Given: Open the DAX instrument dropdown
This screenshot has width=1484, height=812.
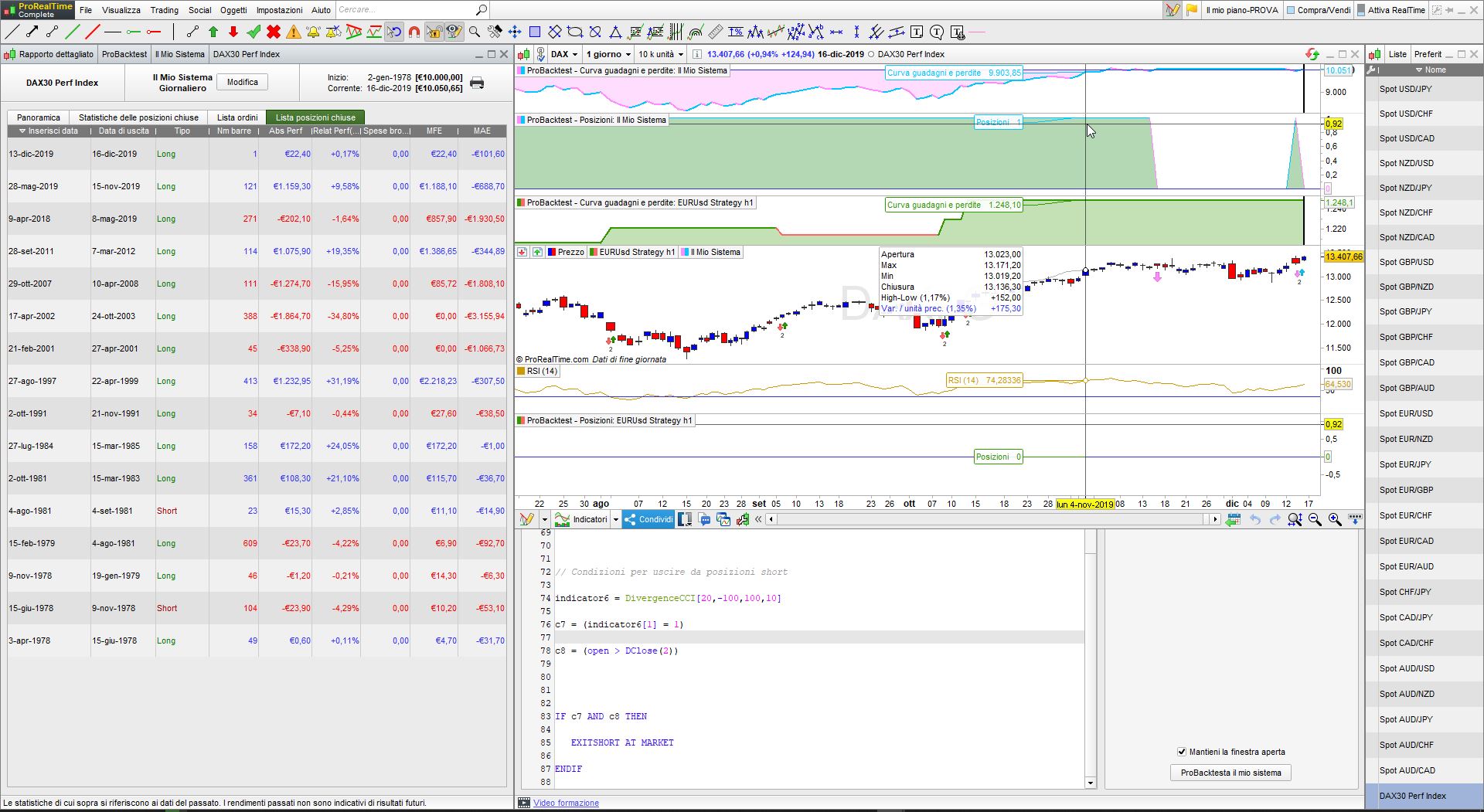Looking at the screenshot, I should click(565, 54).
